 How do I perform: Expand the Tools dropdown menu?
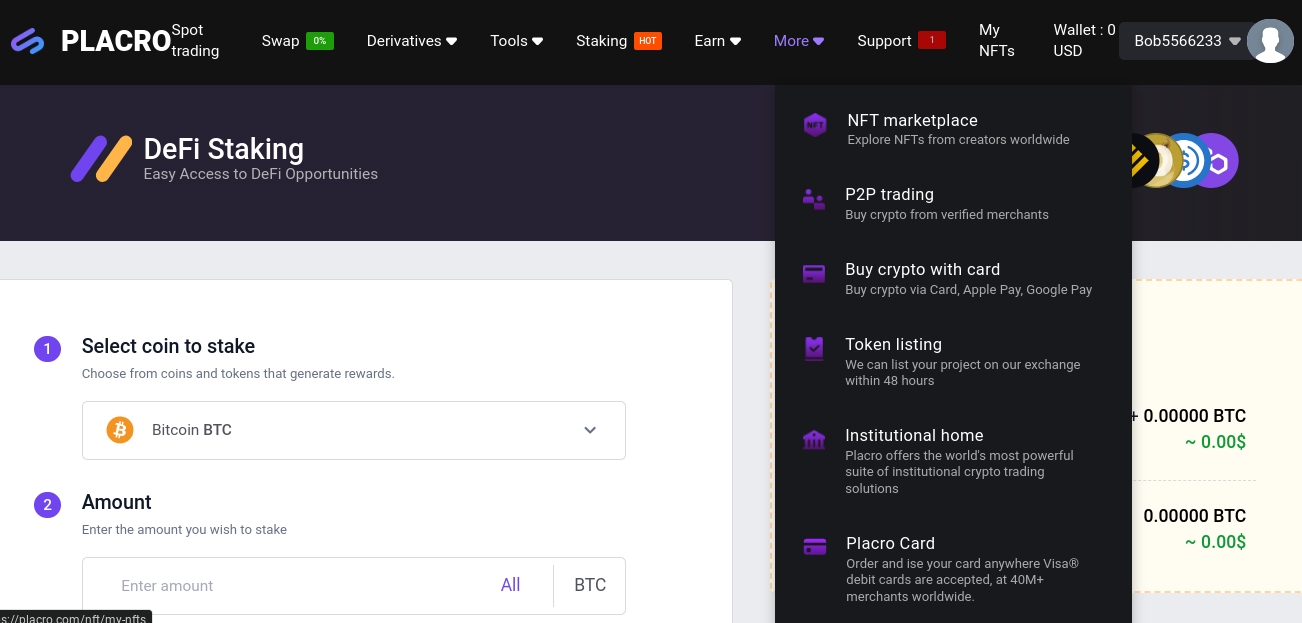516,41
